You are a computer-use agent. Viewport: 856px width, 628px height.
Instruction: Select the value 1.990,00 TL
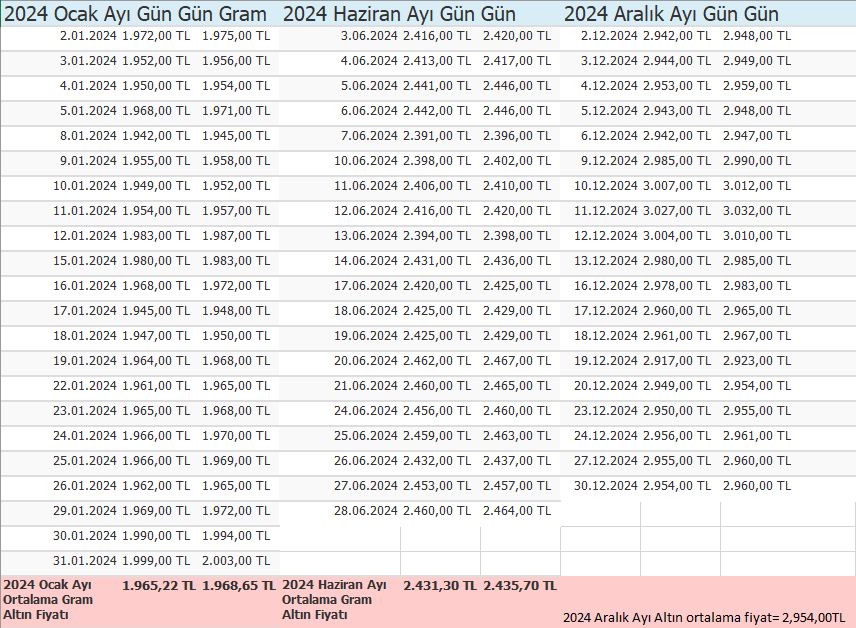pyautogui.click(x=156, y=536)
